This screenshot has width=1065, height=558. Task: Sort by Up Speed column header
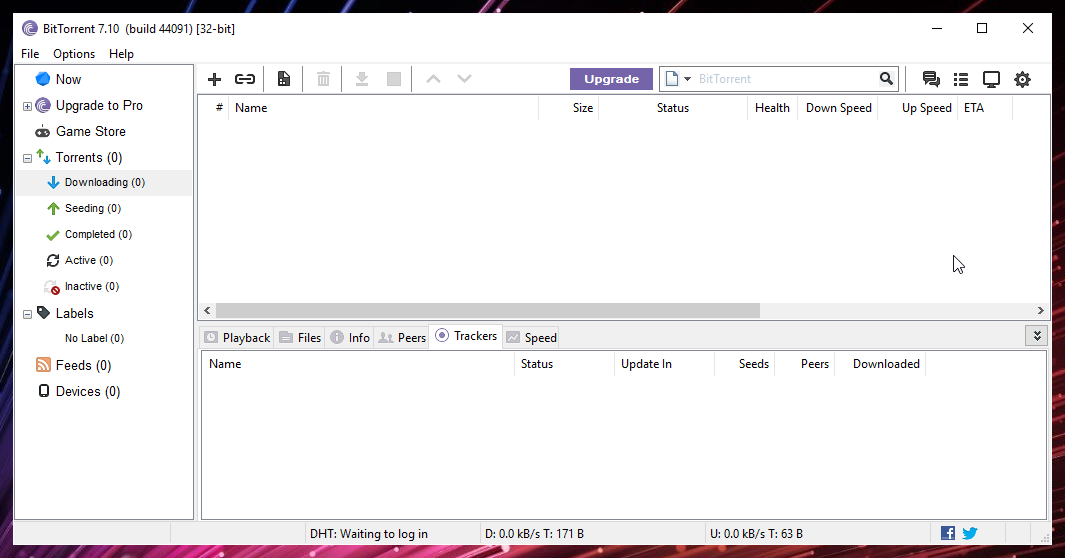918,108
